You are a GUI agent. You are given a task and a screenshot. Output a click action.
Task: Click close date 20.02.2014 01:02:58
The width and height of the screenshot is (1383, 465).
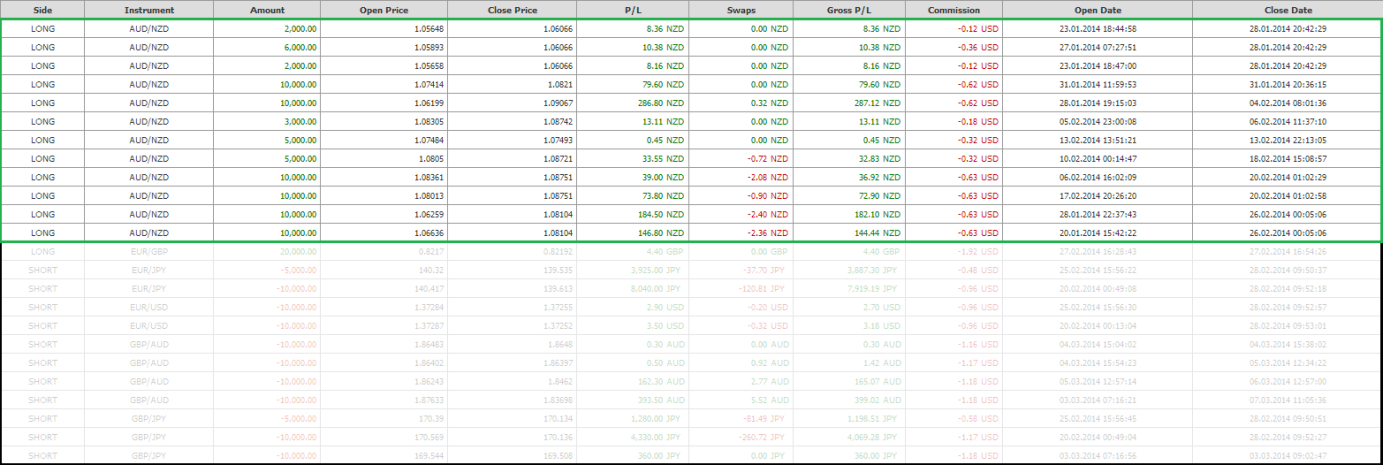[x=1287, y=196]
